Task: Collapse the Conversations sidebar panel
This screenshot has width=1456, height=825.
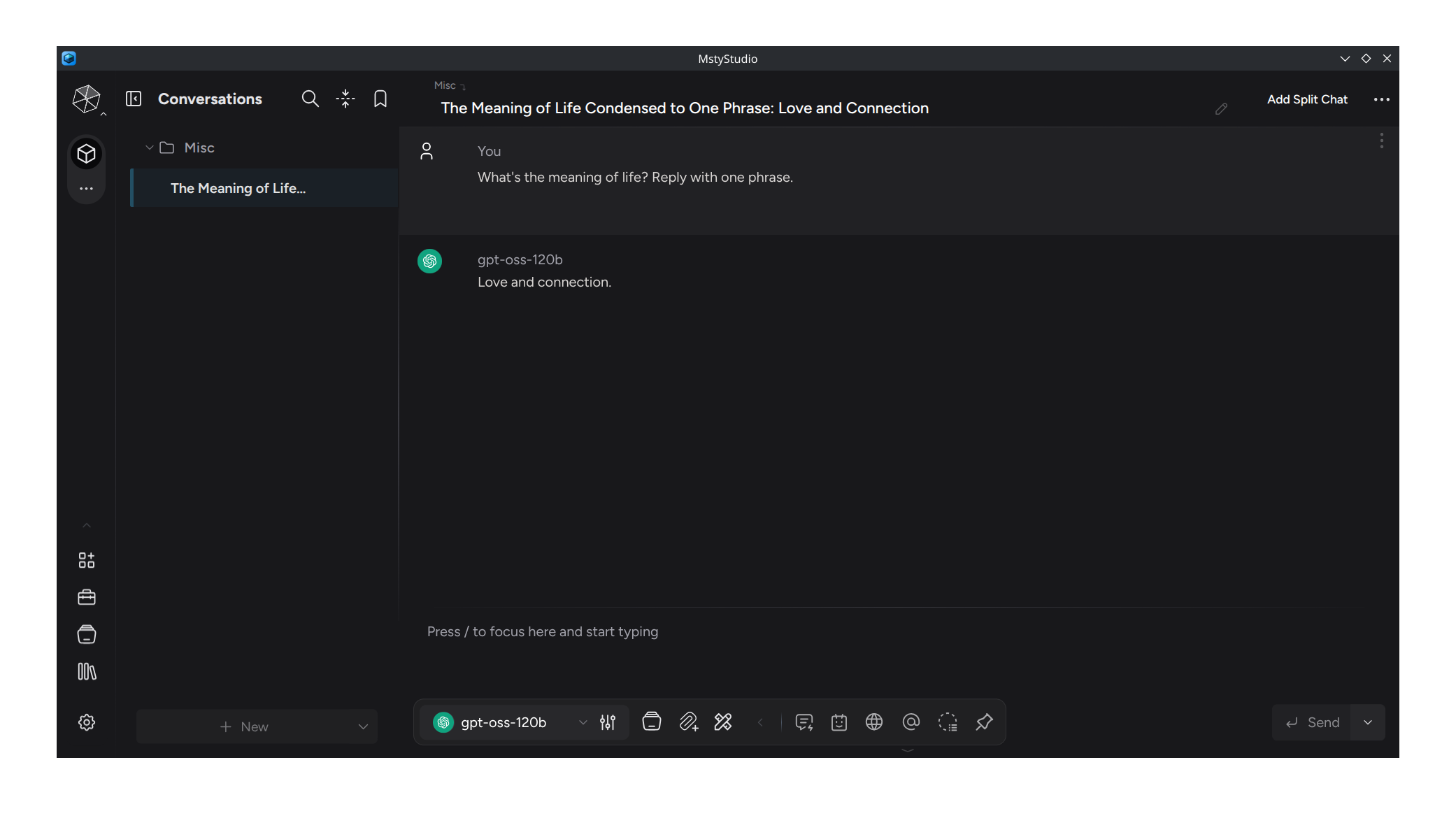Action: tap(133, 99)
